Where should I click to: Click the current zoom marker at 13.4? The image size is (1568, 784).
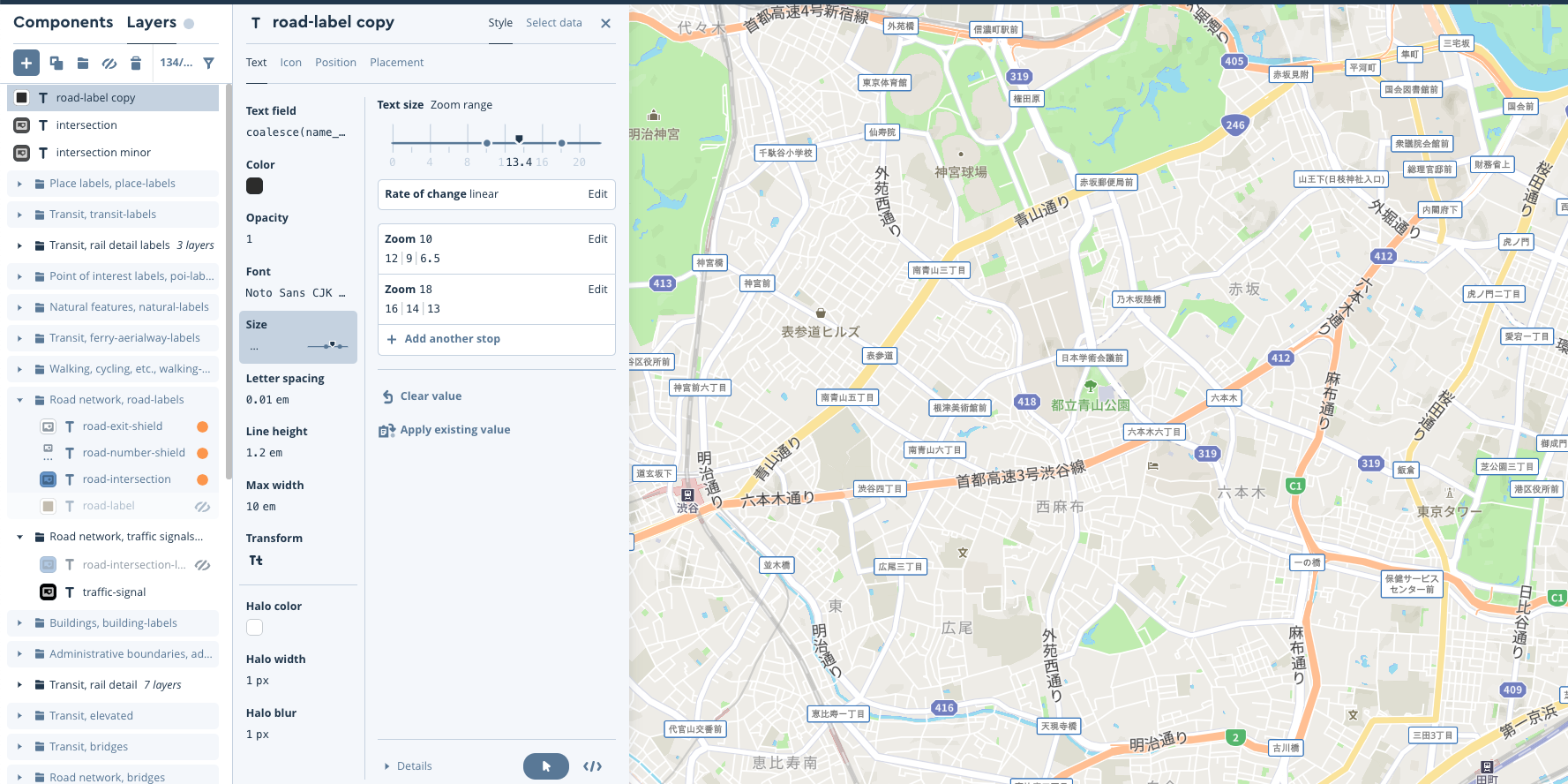[x=519, y=139]
